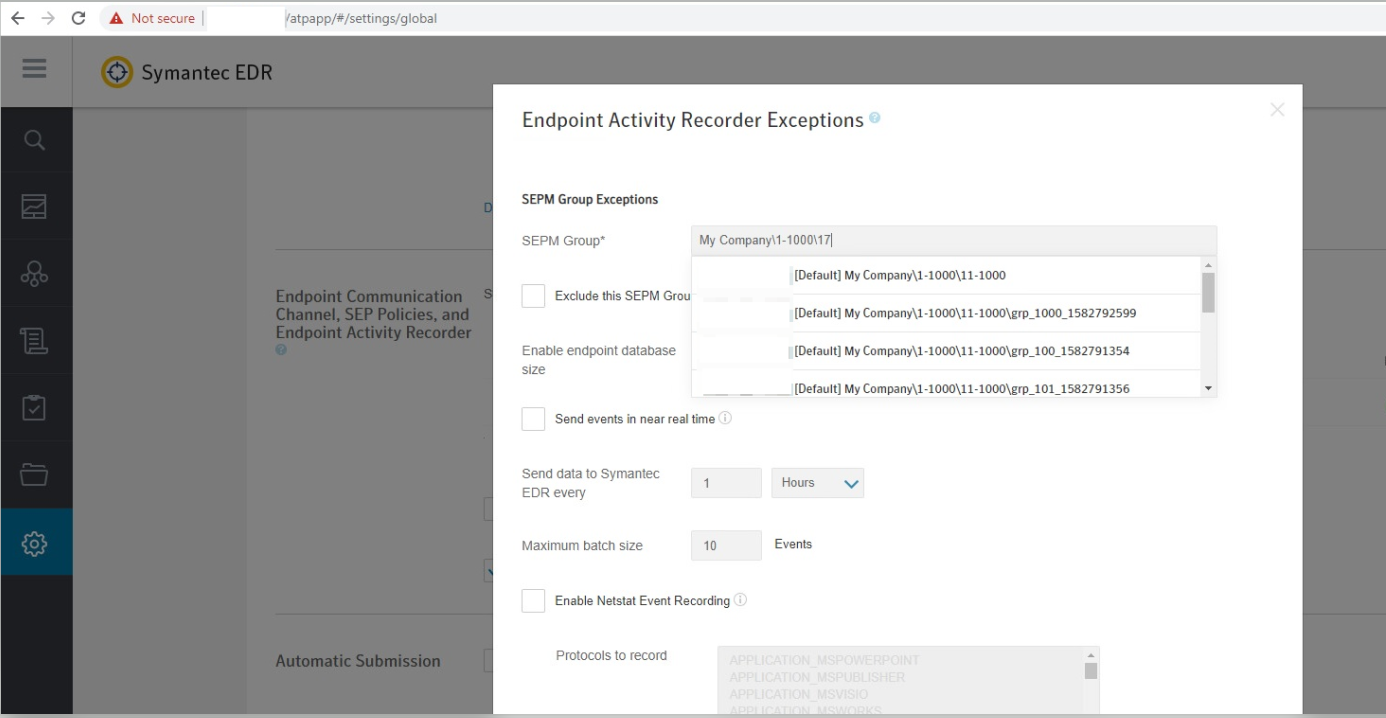The image size is (1386, 718).
Task: Enable Send events in near real time
Action: 534,419
